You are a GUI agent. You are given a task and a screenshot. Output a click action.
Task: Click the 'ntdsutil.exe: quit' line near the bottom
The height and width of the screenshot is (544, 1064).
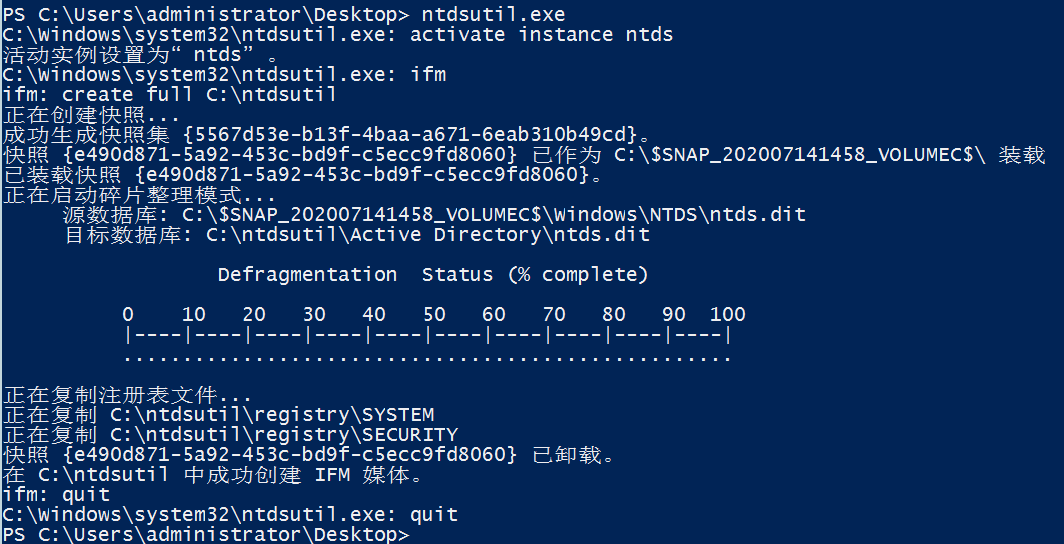230,514
